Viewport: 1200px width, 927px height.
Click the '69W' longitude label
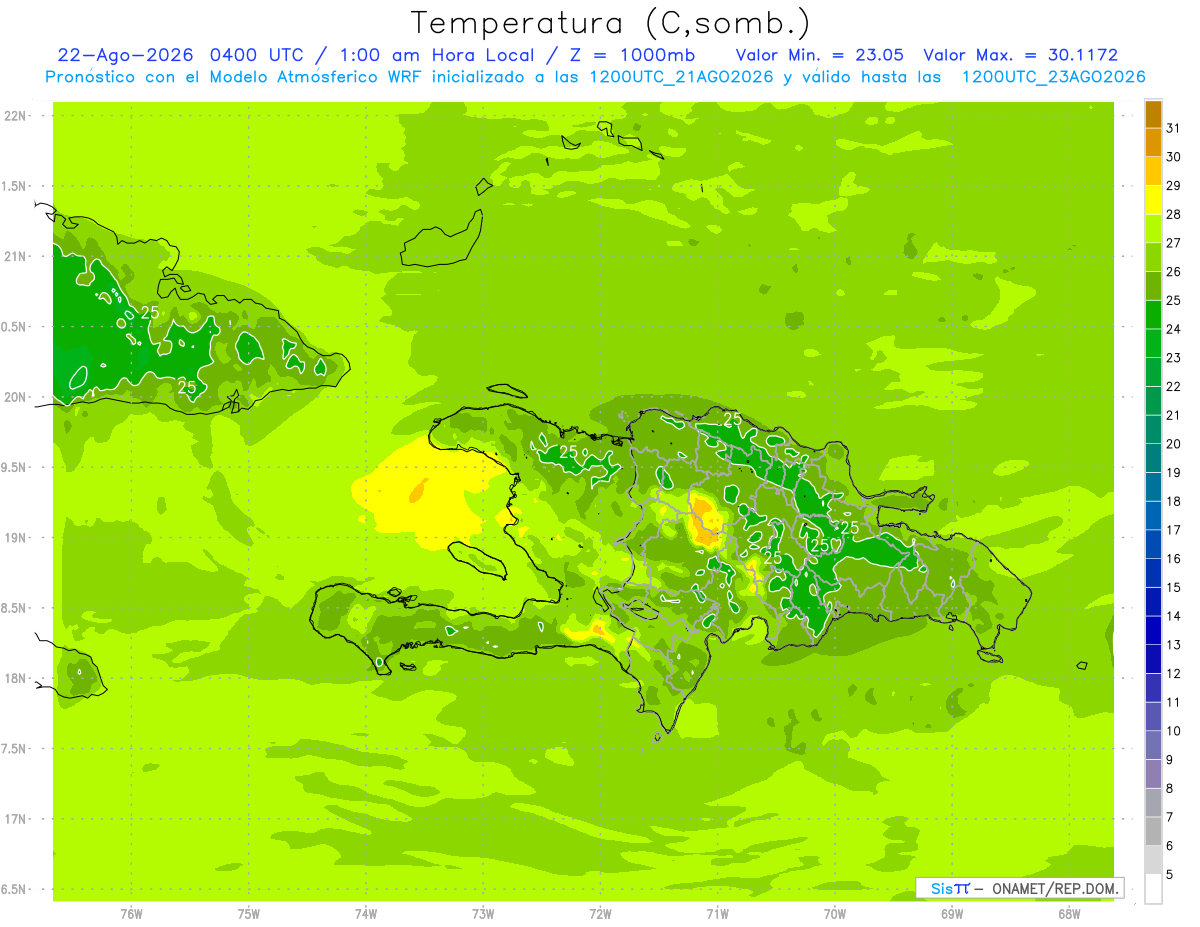pos(952,913)
